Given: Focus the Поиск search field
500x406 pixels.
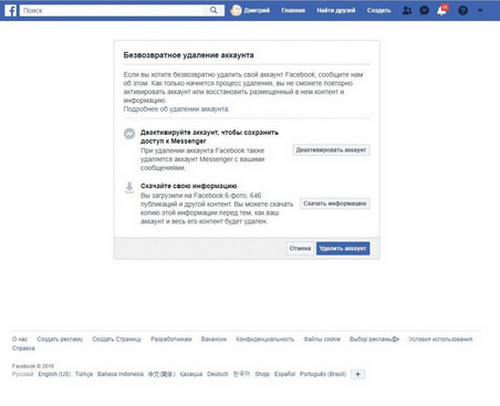Looking at the screenshot, I should tap(113, 11).
